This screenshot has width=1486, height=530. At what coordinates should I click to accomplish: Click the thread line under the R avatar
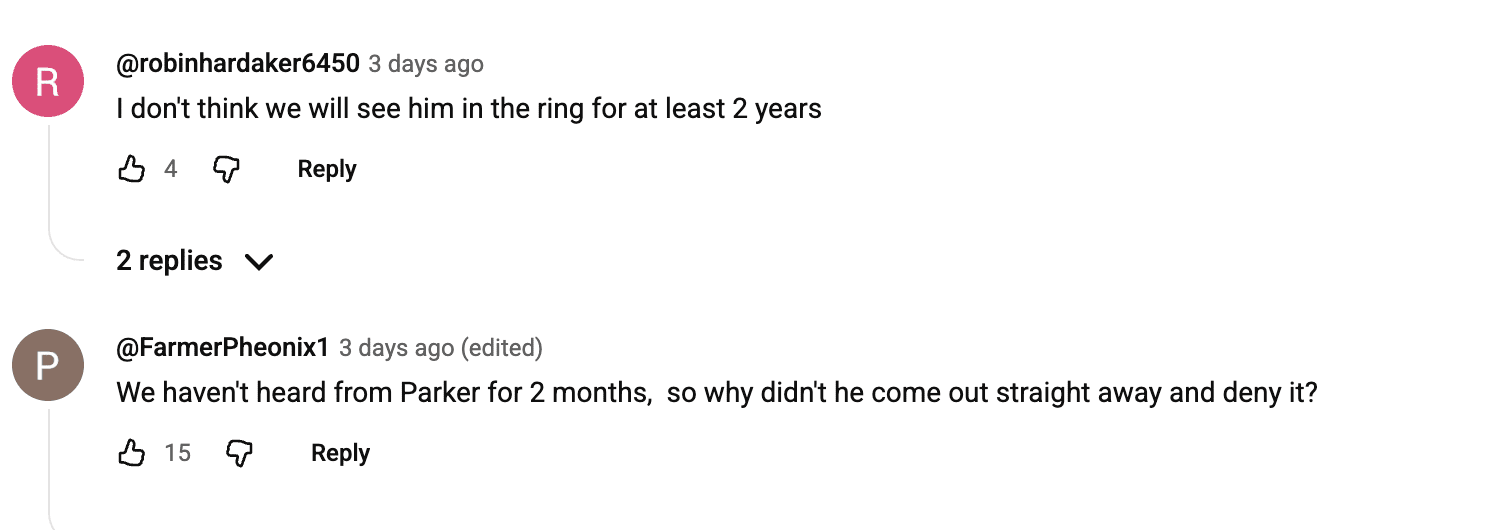49,190
